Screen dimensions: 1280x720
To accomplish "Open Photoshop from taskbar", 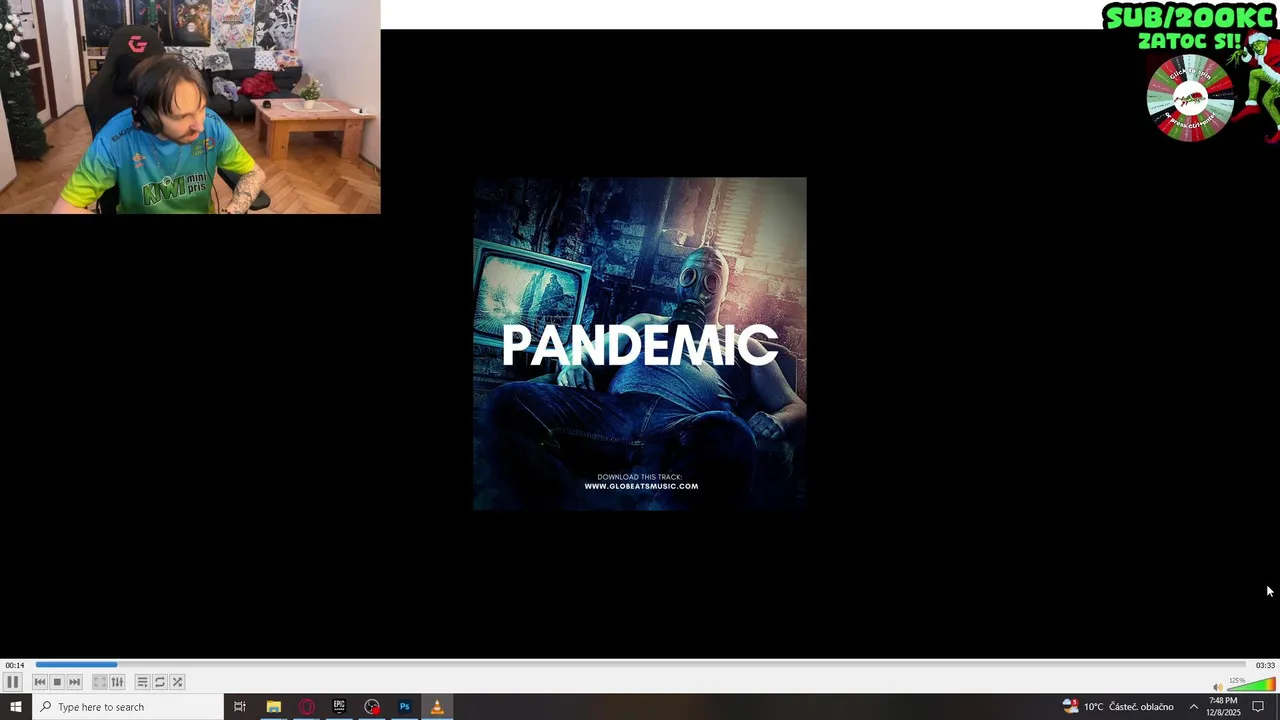I will pyautogui.click(x=405, y=707).
